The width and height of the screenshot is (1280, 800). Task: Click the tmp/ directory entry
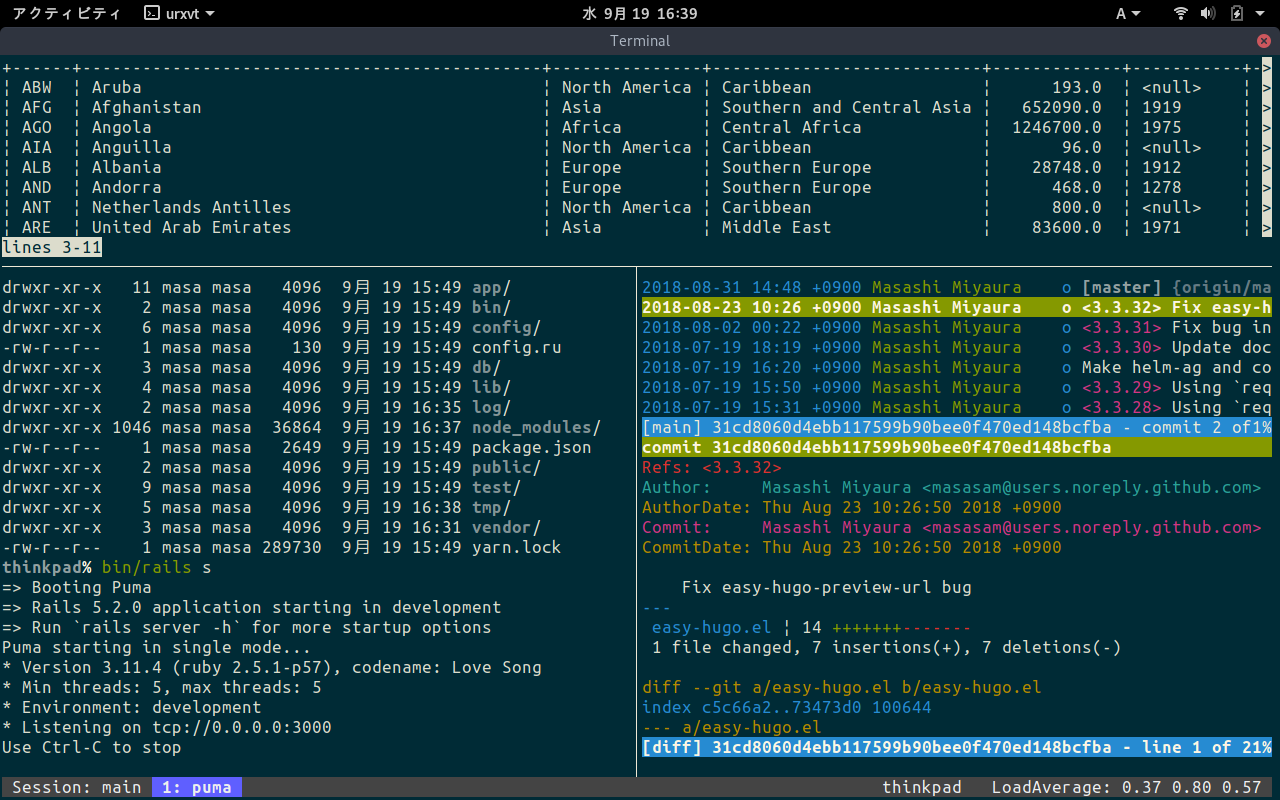[492, 507]
